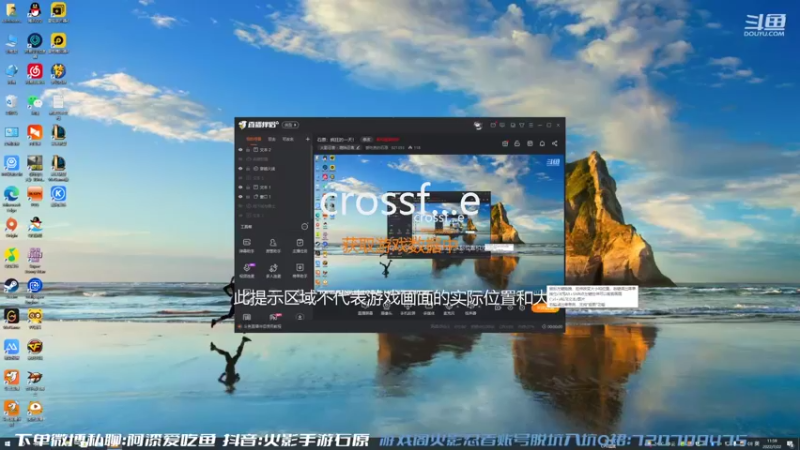Select the 文本 2 source row

click(x=274, y=150)
